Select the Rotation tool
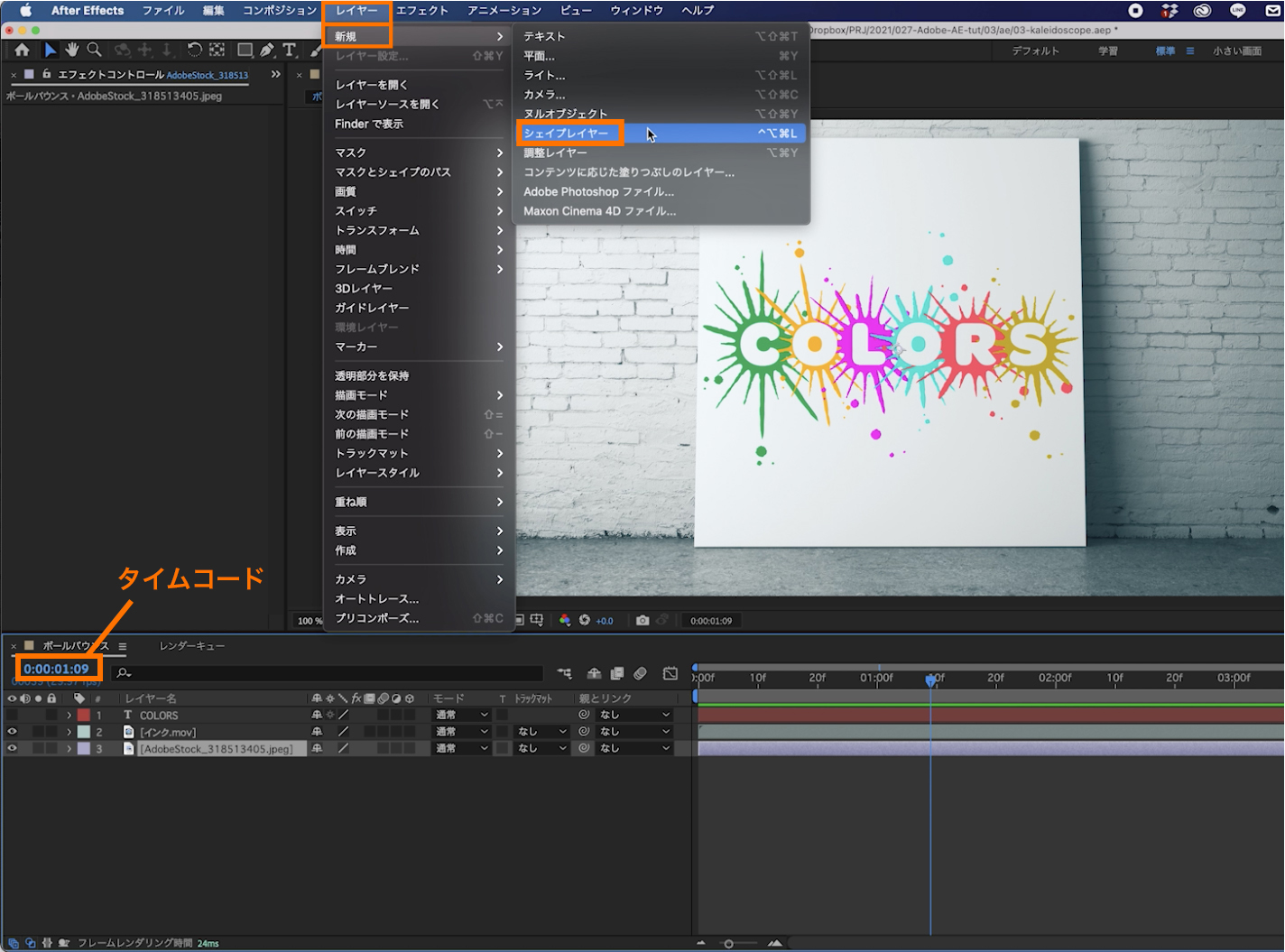The image size is (1285, 952). click(194, 50)
